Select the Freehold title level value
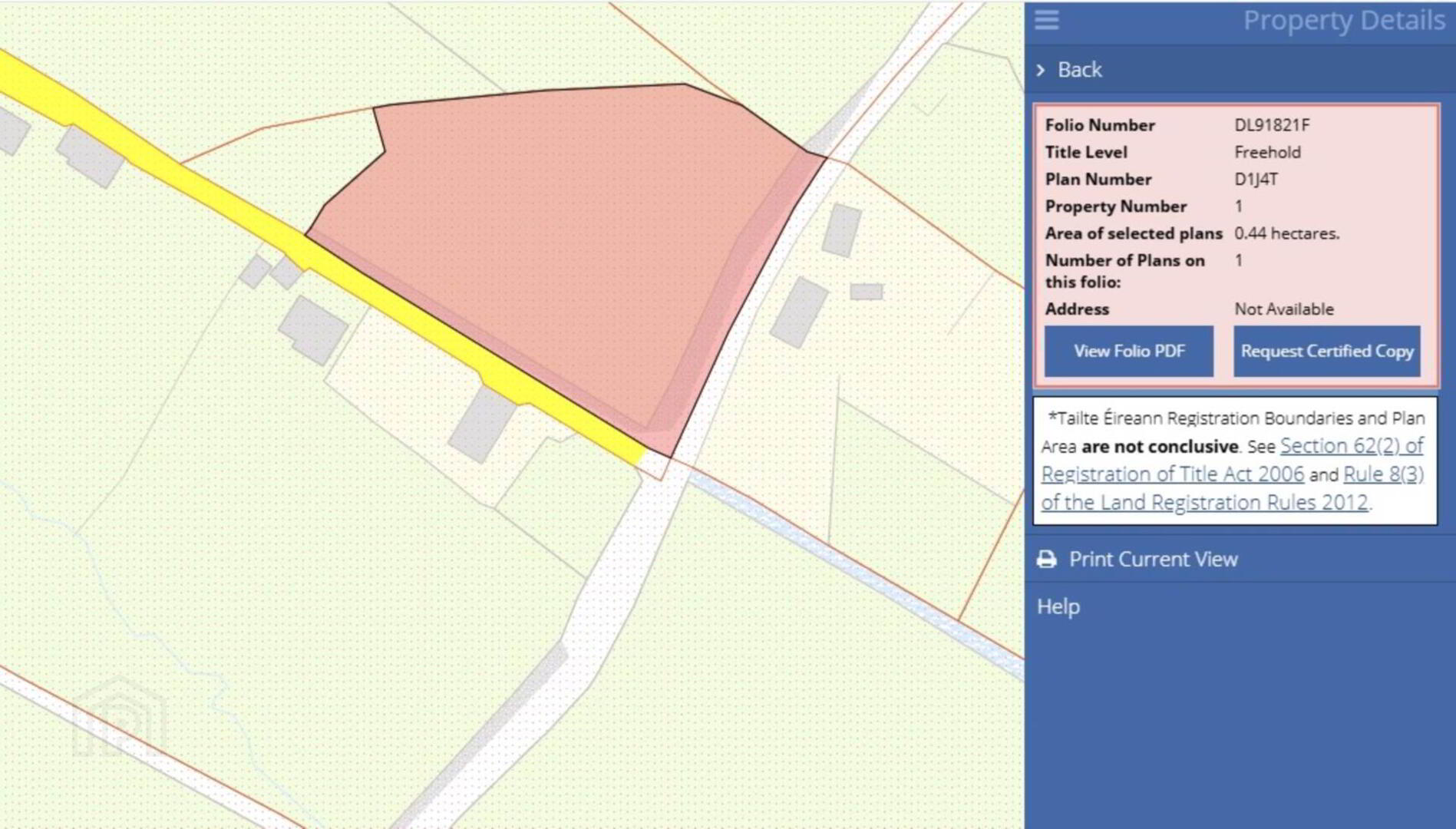Image resolution: width=1456 pixels, height=829 pixels. pos(1267,152)
